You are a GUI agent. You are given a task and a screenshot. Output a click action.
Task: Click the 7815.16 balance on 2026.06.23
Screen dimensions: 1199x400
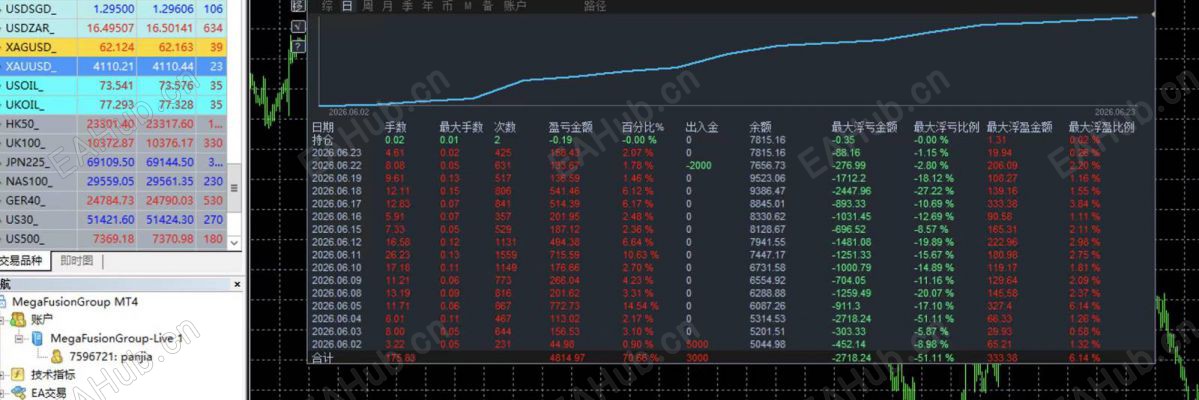767,152
